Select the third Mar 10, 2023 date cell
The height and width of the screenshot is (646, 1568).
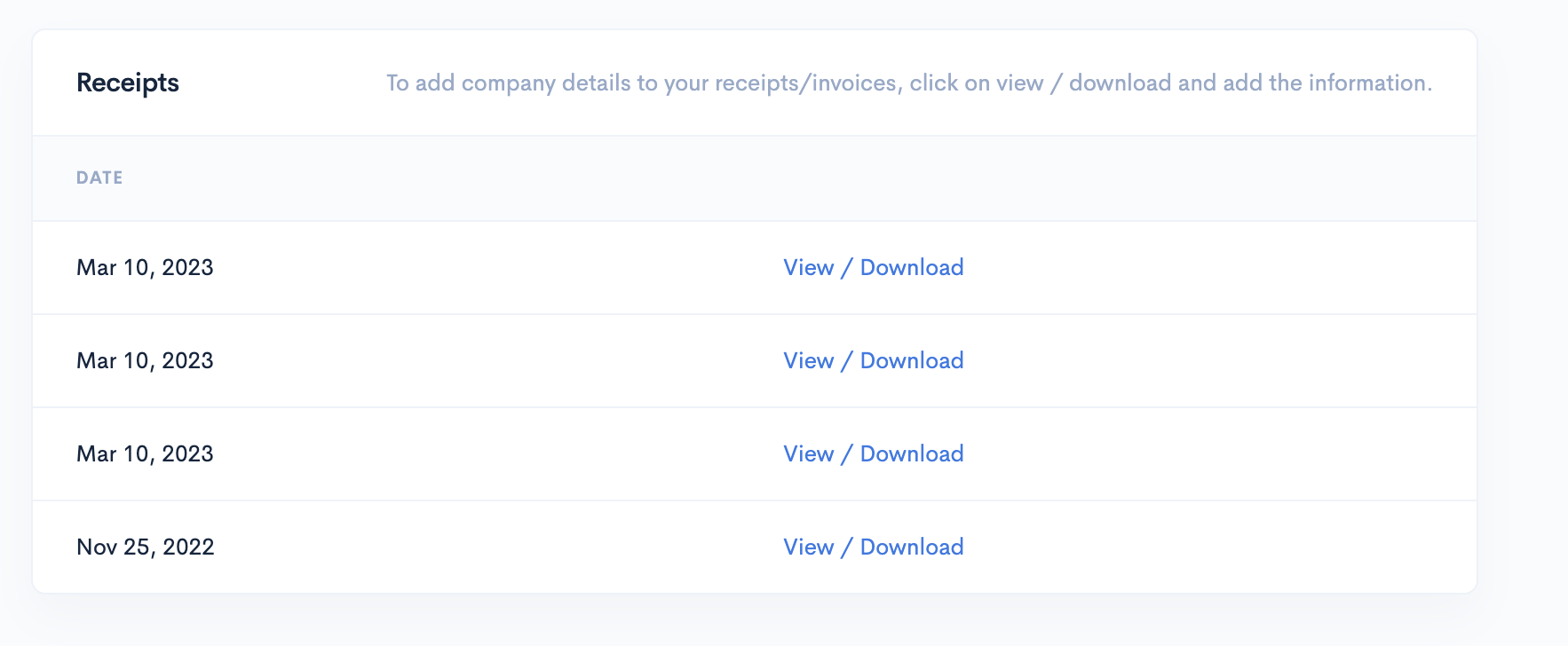click(x=145, y=453)
